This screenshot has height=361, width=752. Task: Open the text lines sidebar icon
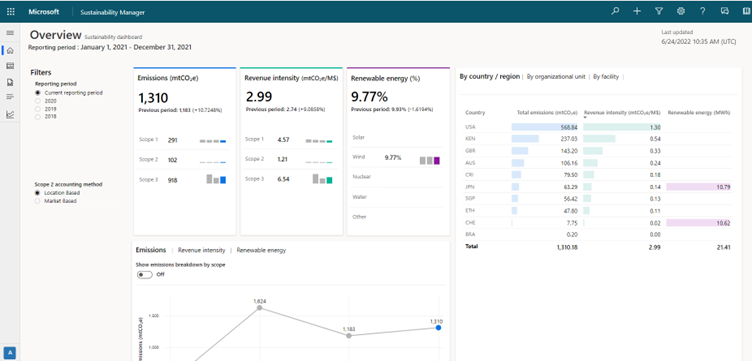pos(10,97)
